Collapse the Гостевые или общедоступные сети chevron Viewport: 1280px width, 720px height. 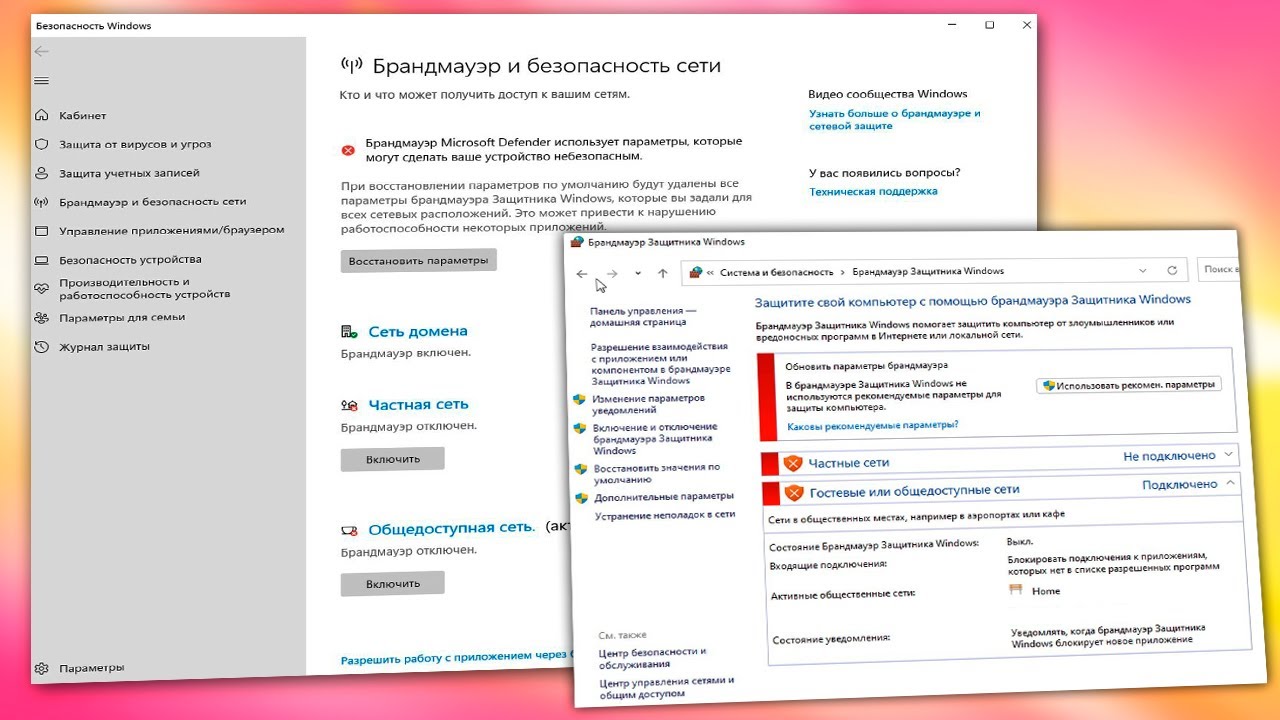pyautogui.click(x=1230, y=483)
